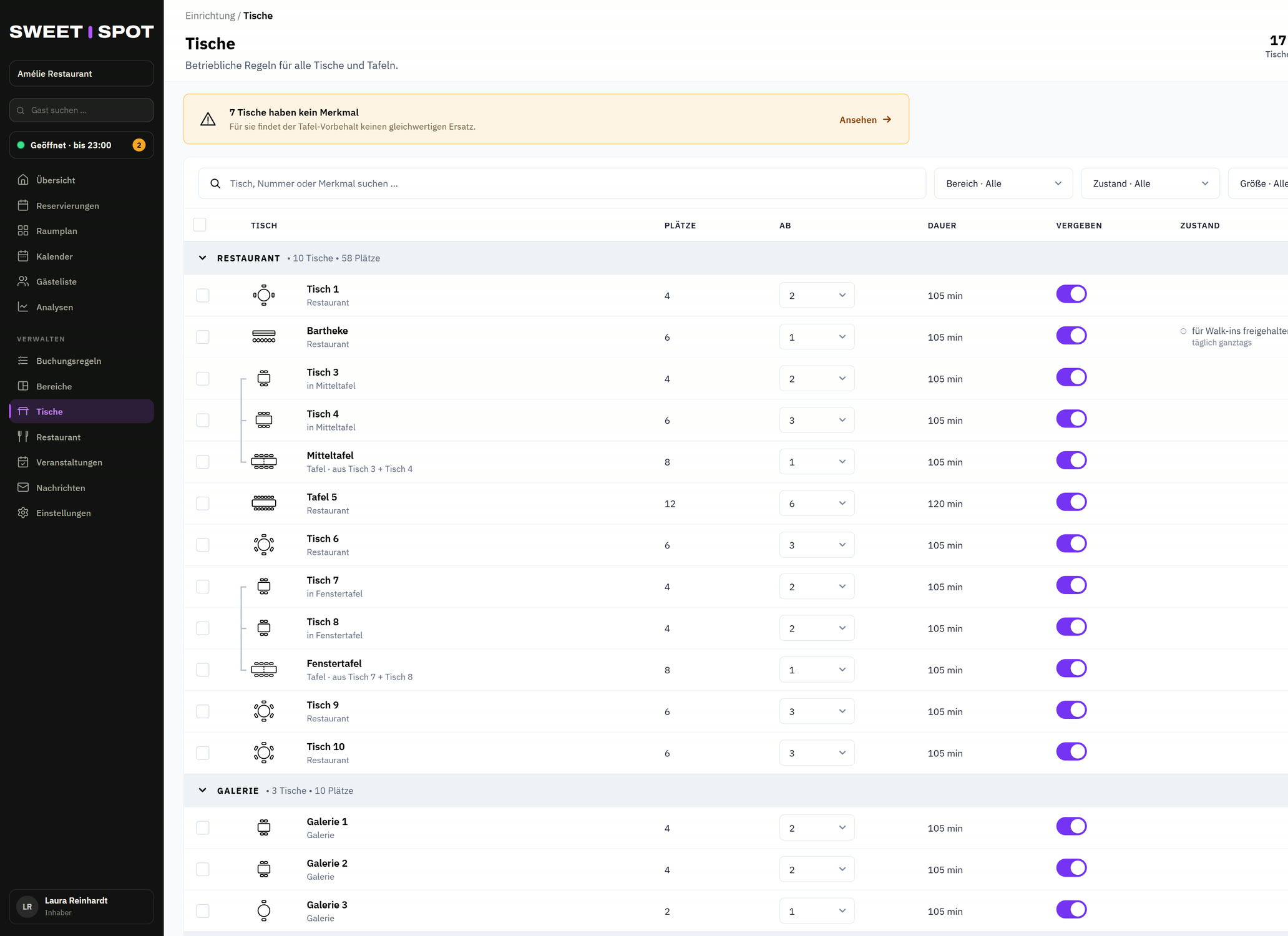Open the Nachrichten envelope icon
This screenshot has width=1288, height=936.
pyautogui.click(x=23, y=487)
